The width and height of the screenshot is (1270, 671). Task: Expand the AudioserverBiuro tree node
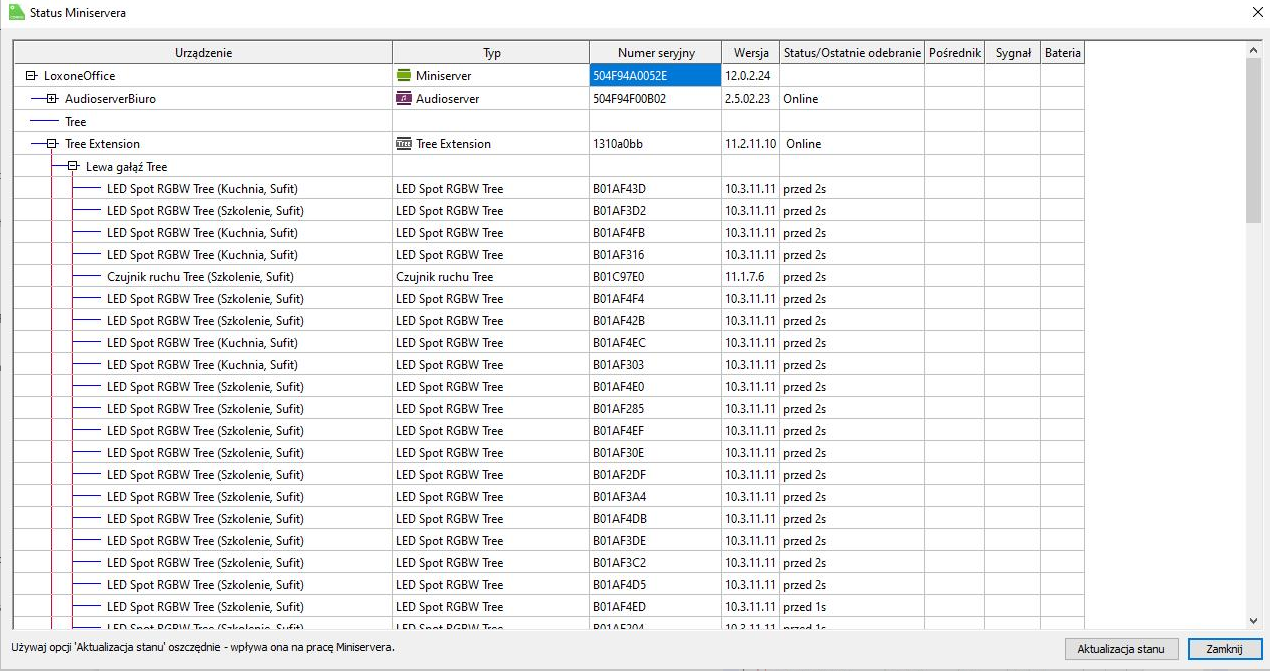click(x=52, y=98)
